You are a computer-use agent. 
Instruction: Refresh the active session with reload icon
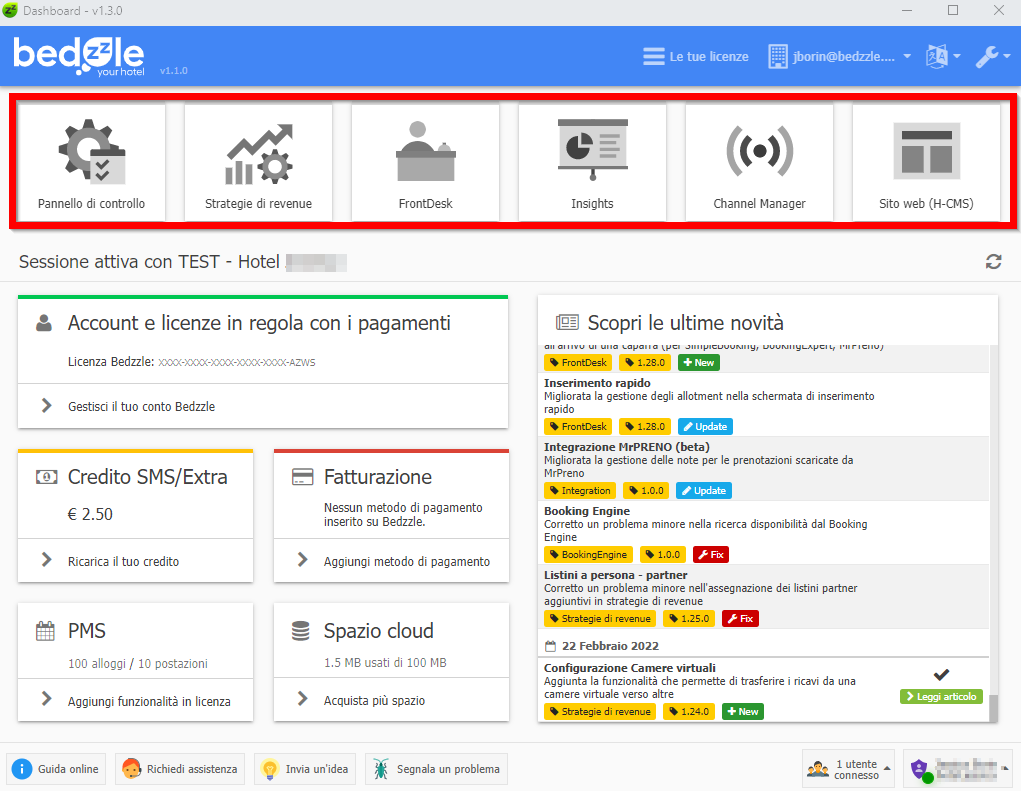tap(993, 262)
